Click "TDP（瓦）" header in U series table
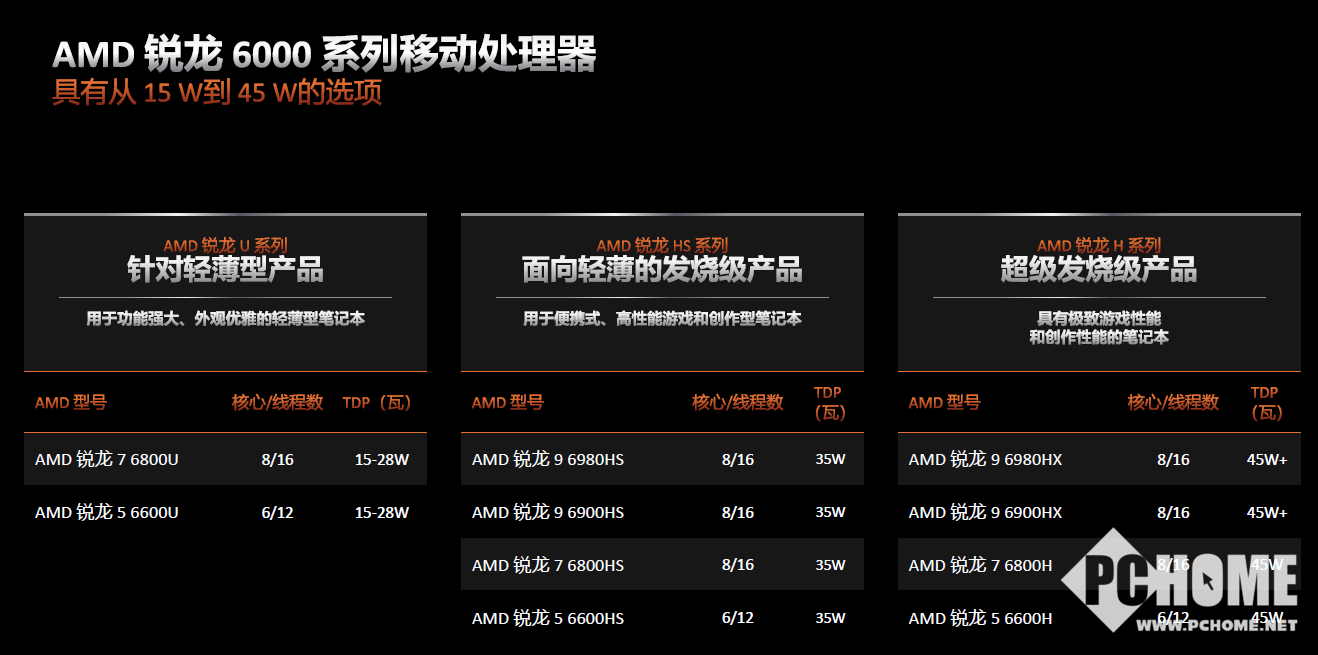1318x655 pixels. 377,402
